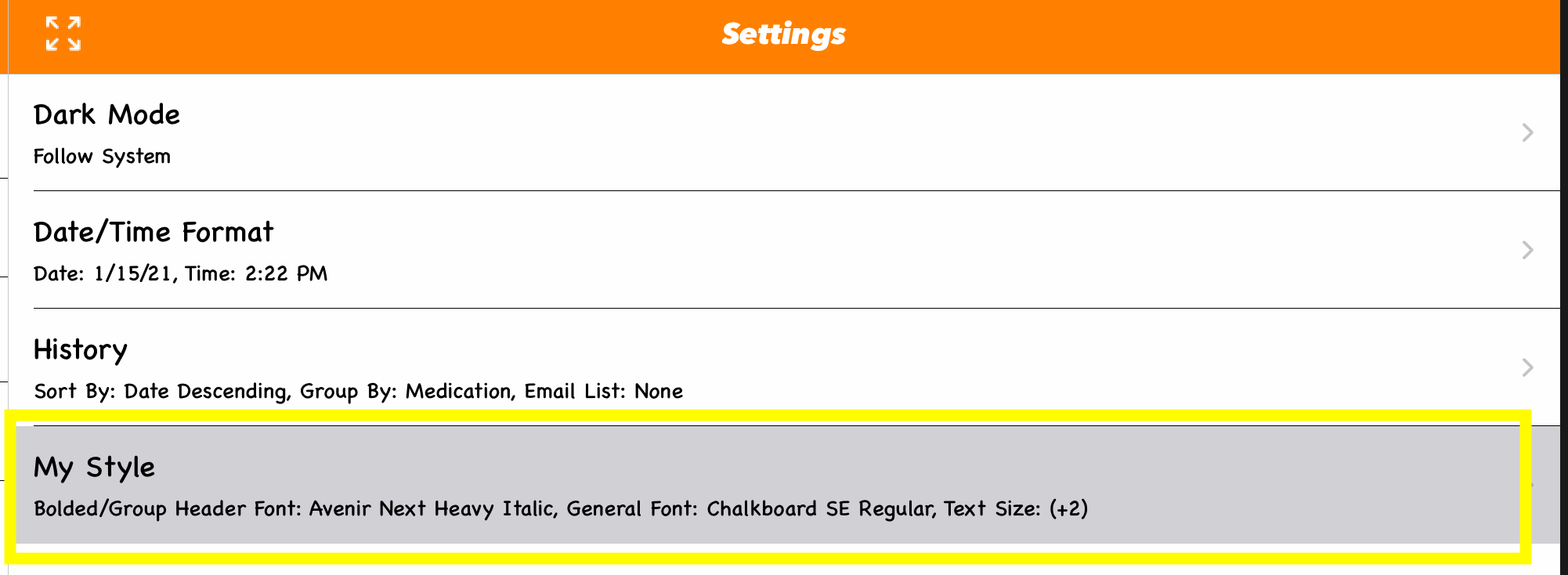
Task: Click the Date: 1/15/21 example text
Action: coord(105,274)
